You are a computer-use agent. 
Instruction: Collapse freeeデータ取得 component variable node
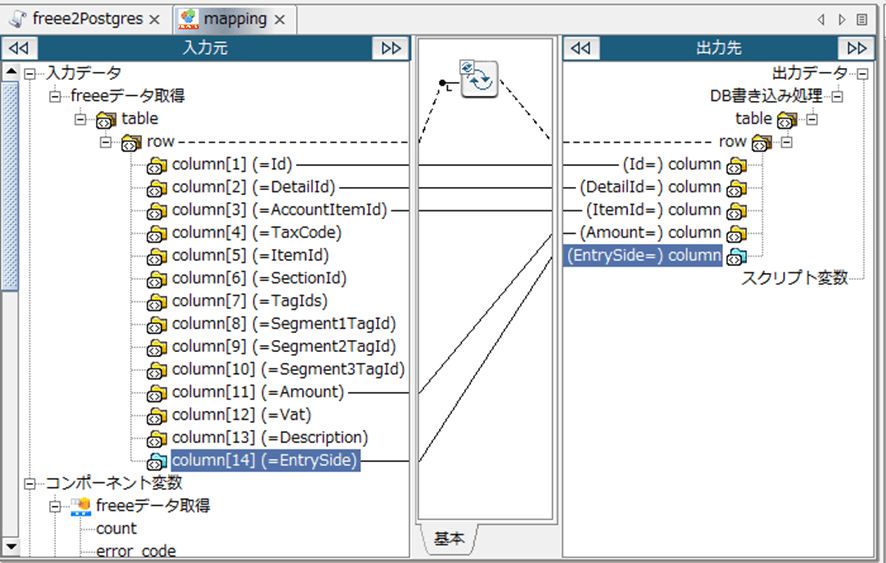(55, 506)
